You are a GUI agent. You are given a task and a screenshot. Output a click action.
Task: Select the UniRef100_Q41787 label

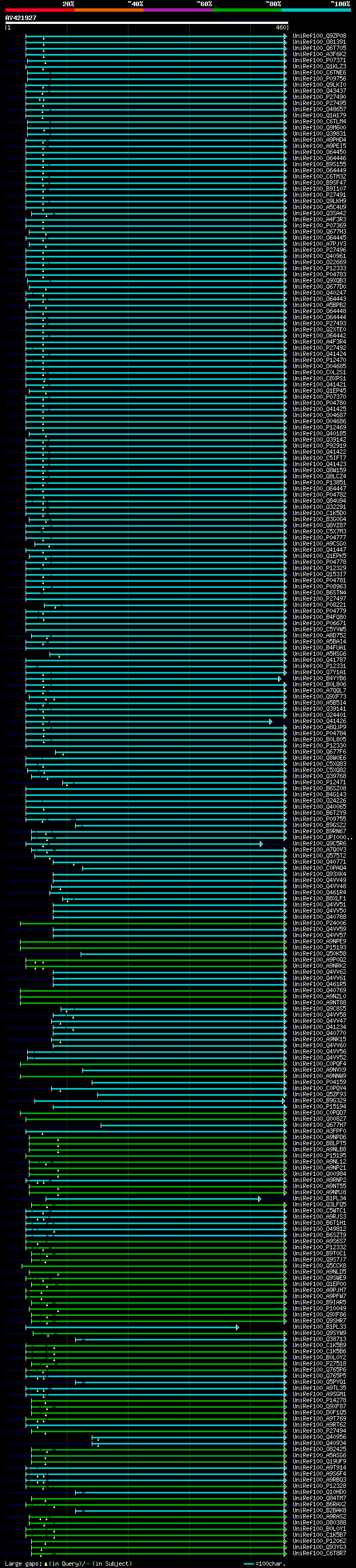pyautogui.click(x=319, y=660)
